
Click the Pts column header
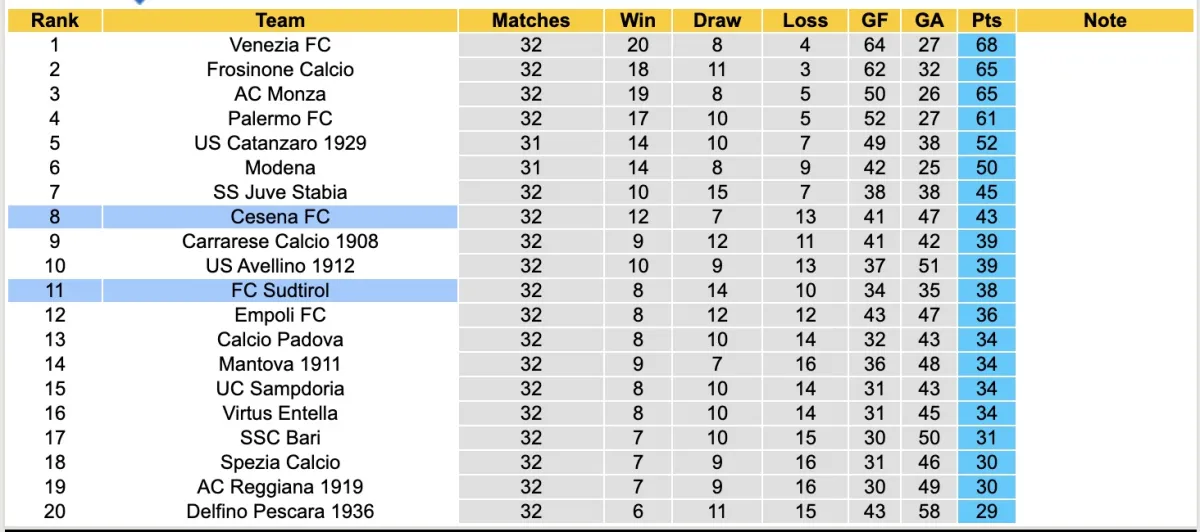coord(986,20)
